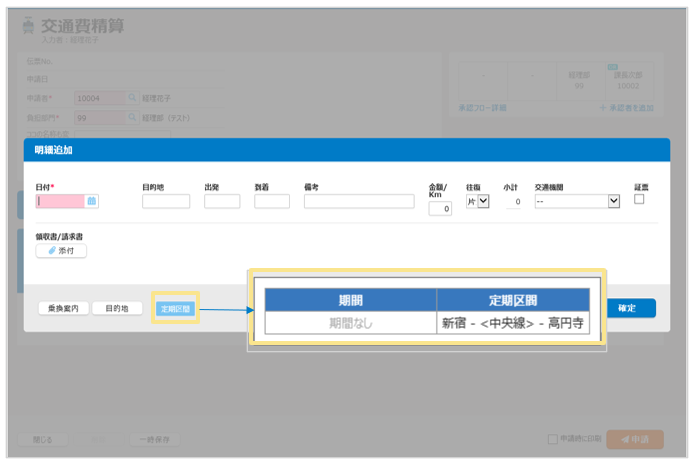The width and height of the screenshot is (697, 467).
Task: Click the plus icon for 承認者を追加
Action: 603,107
